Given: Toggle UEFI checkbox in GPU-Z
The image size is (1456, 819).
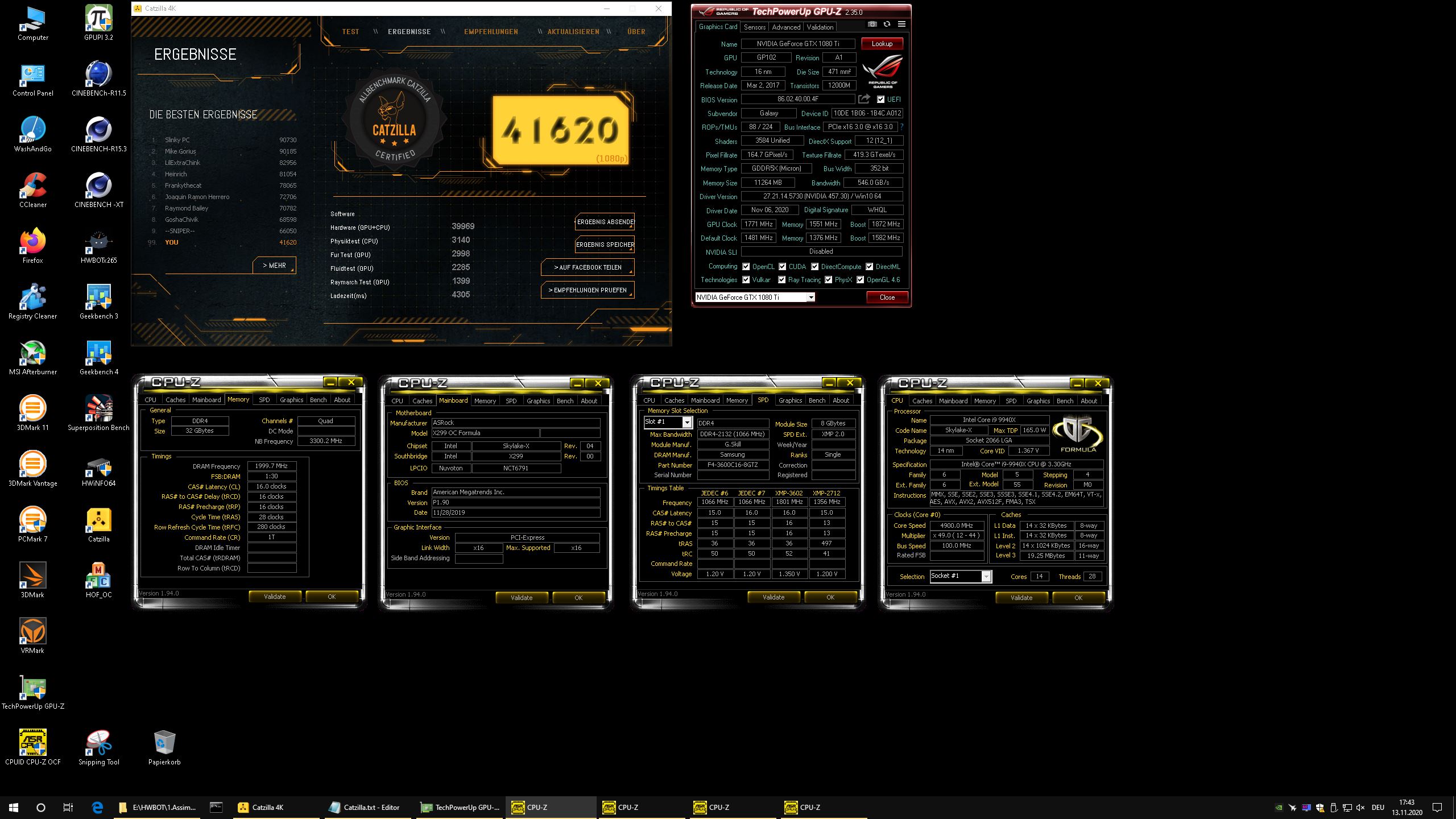Looking at the screenshot, I should coord(880,100).
